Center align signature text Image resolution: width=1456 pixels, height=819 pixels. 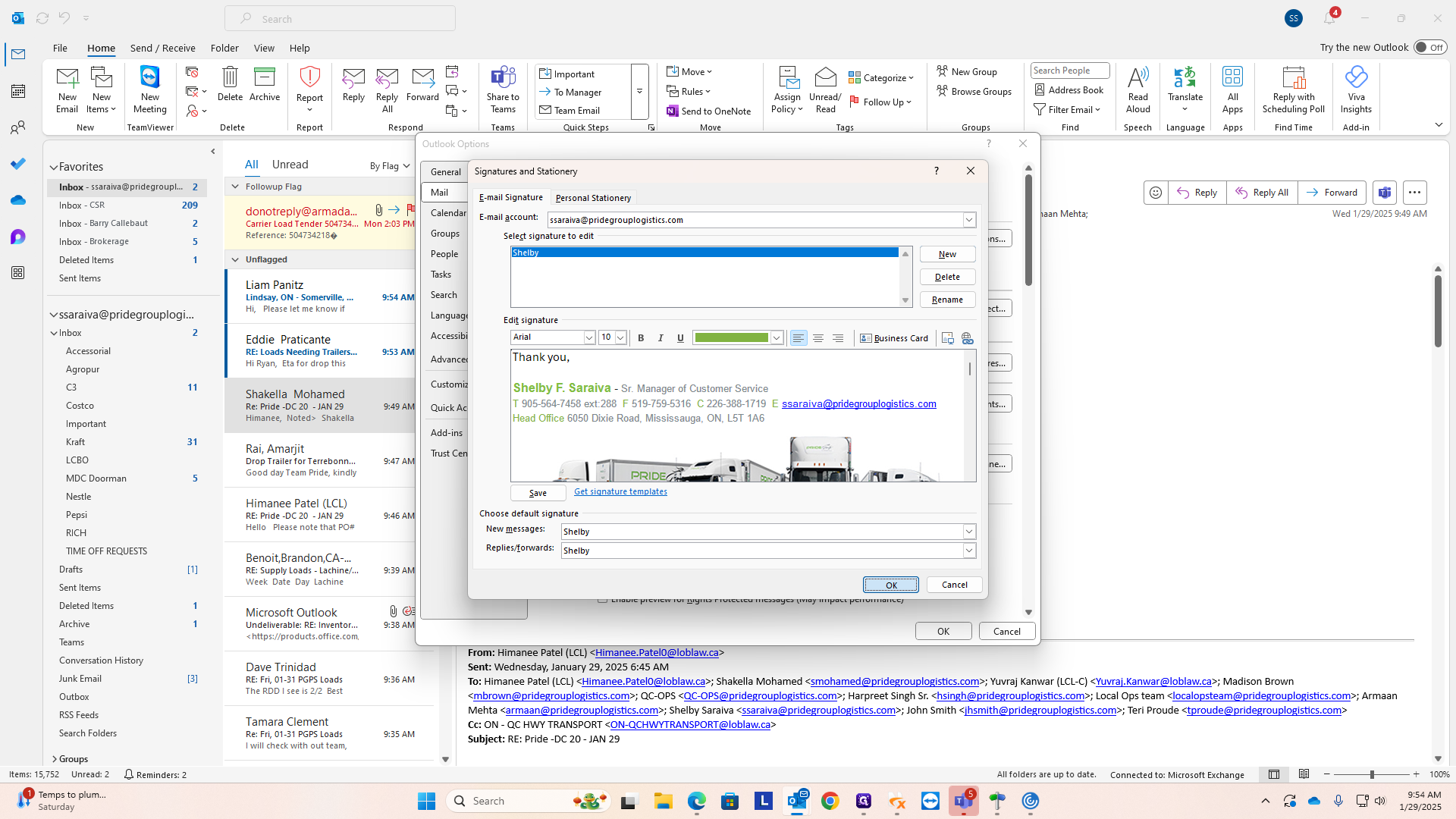(818, 338)
